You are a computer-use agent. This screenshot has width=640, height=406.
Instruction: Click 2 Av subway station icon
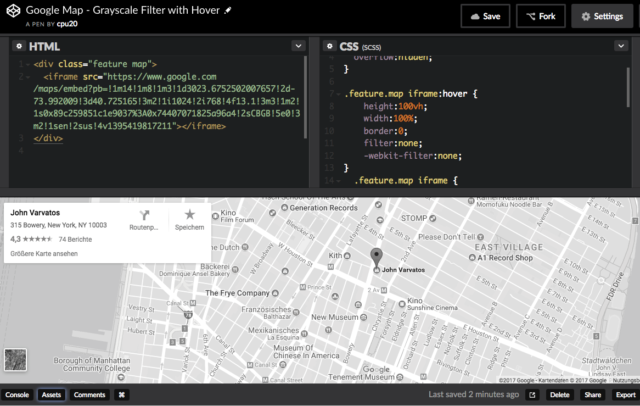click(384, 290)
